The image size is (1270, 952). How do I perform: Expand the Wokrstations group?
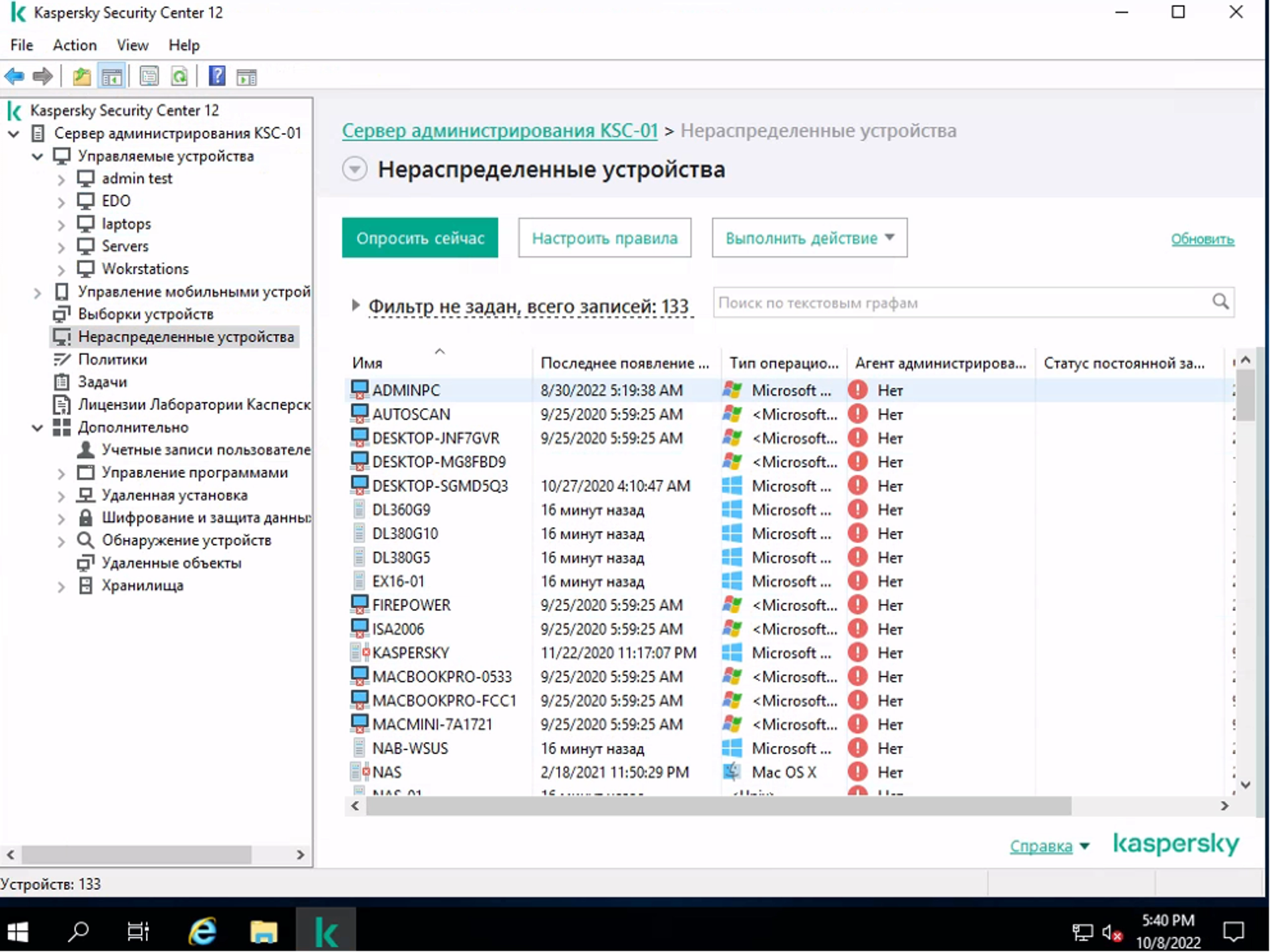tap(62, 270)
